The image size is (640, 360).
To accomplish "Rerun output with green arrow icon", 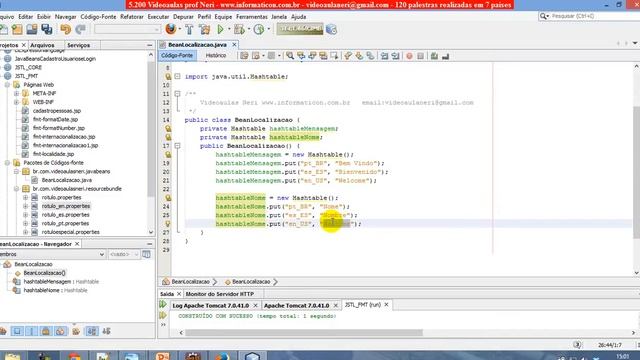I will [x=163, y=304].
